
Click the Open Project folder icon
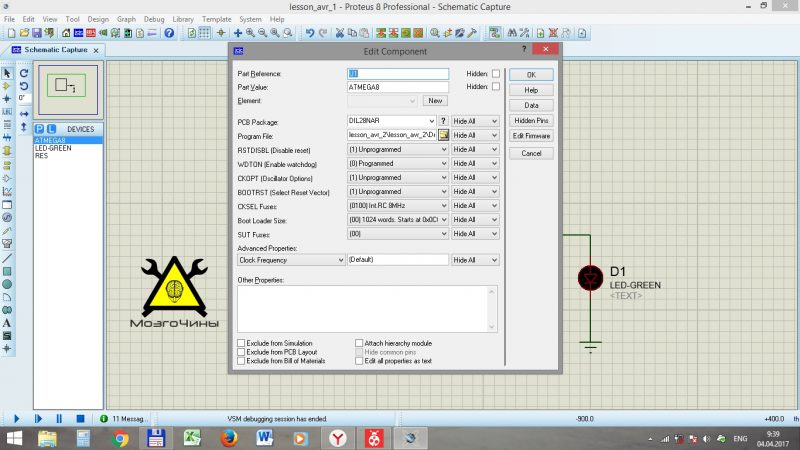click(x=24, y=33)
